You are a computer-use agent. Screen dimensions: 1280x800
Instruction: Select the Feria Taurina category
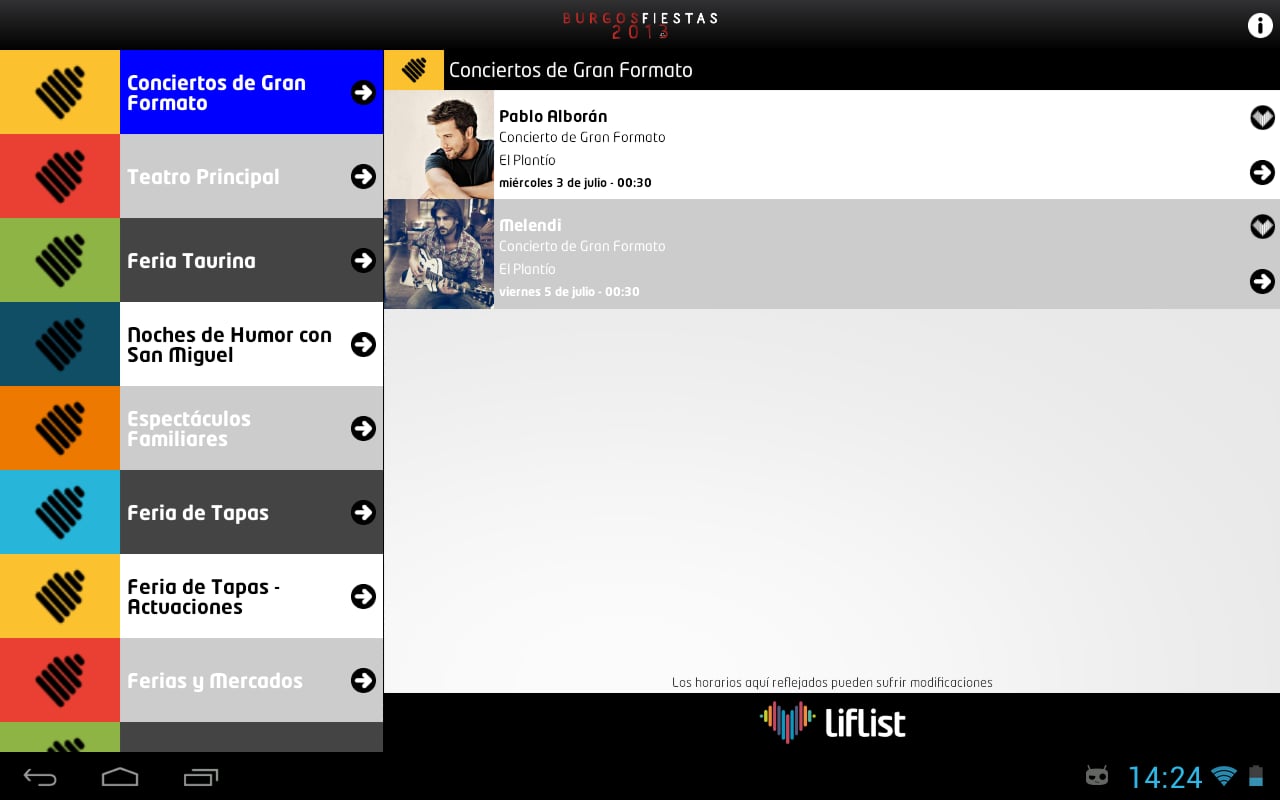click(x=192, y=260)
